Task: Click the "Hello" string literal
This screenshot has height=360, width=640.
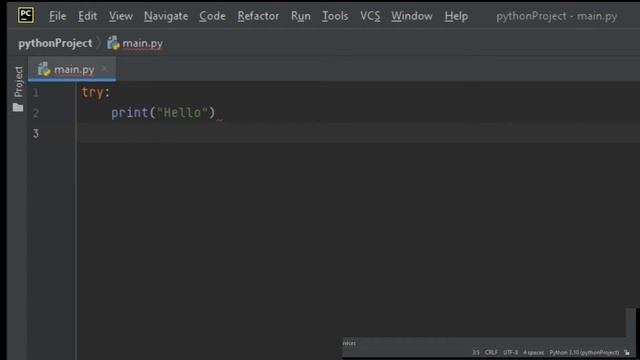Action: click(182, 113)
